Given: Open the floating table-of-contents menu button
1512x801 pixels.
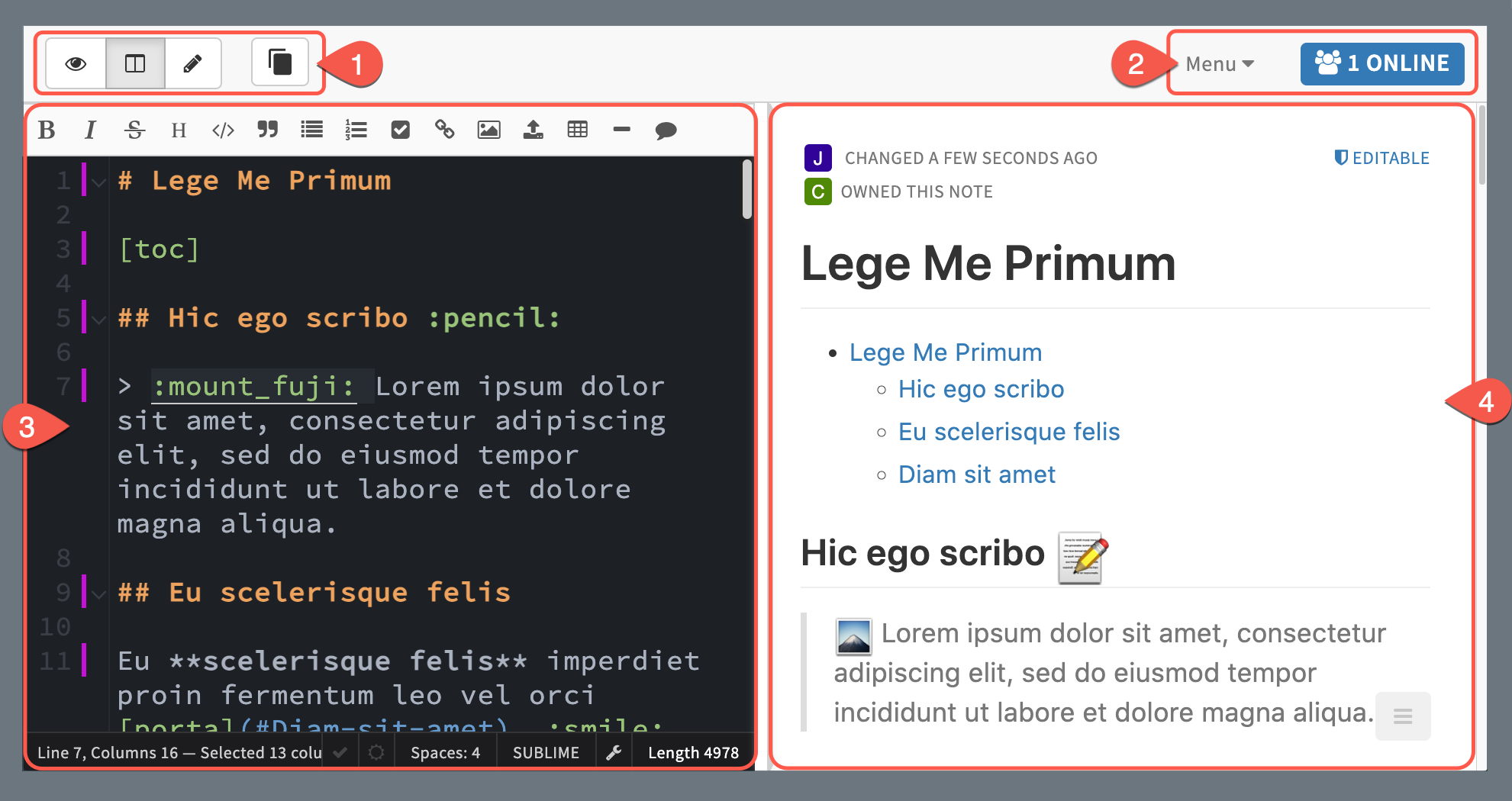Looking at the screenshot, I should pos(1403,716).
